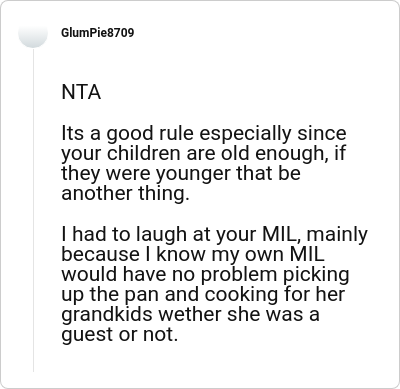The image size is (400, 389).
Task: Click the text "another thing."
Action: click(125, 193)
